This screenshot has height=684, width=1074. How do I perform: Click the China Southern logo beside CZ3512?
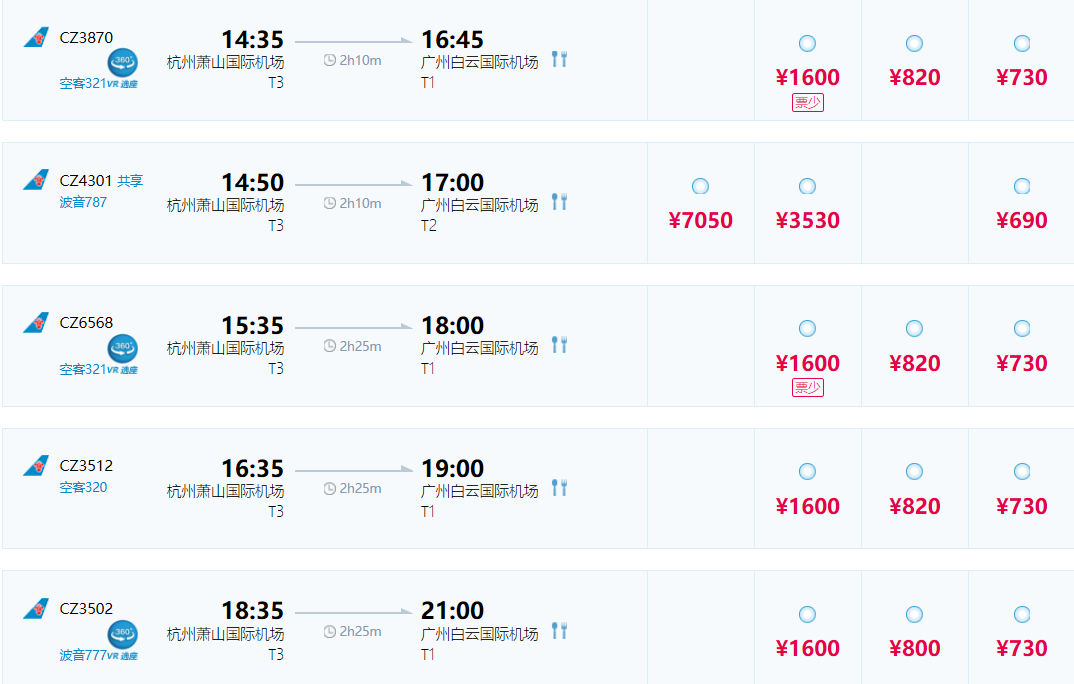tap(36, 466)
